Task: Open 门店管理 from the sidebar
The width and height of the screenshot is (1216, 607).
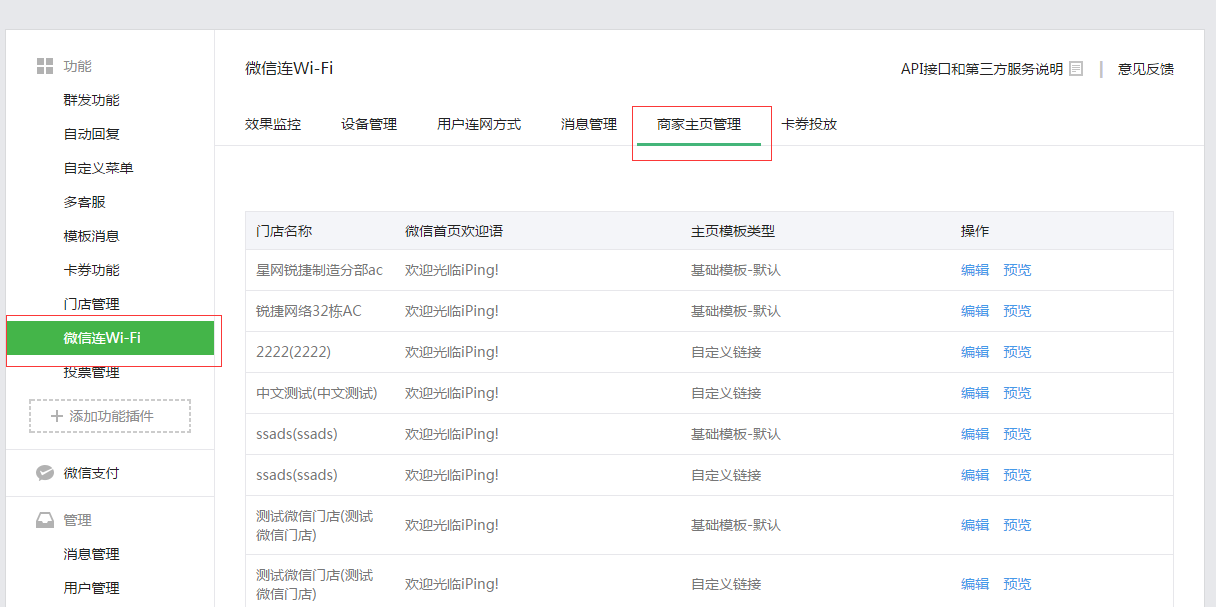Action: [92, 304]
